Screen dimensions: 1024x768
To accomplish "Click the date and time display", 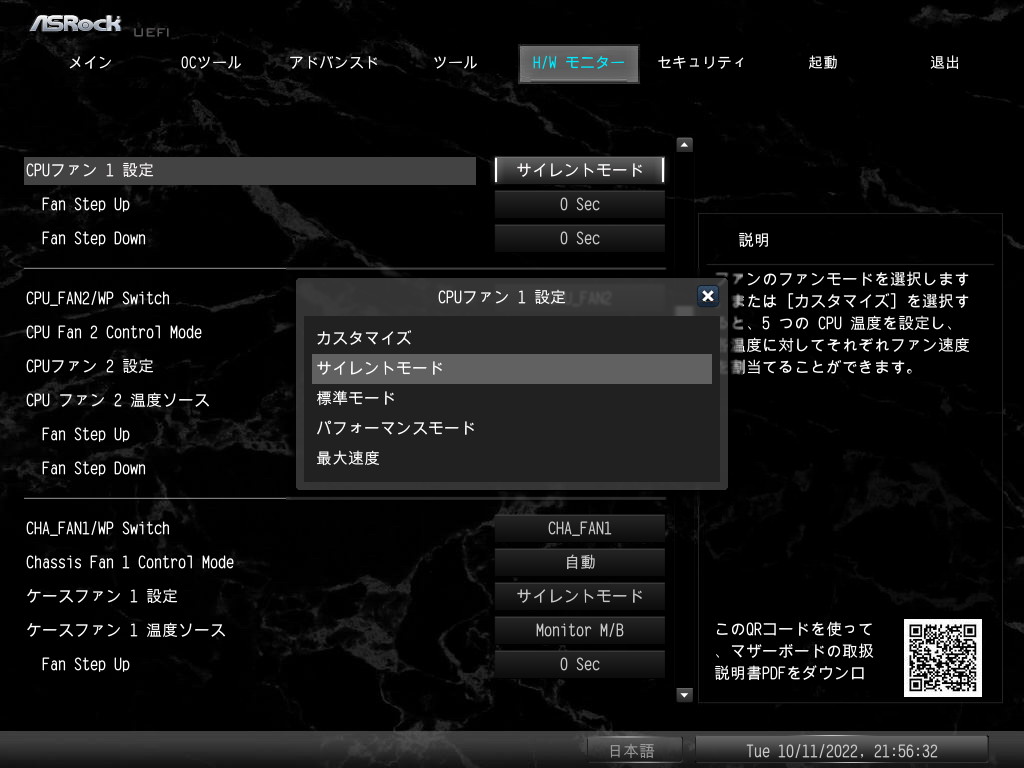I will pyautogui.click(x=842, y=751).
